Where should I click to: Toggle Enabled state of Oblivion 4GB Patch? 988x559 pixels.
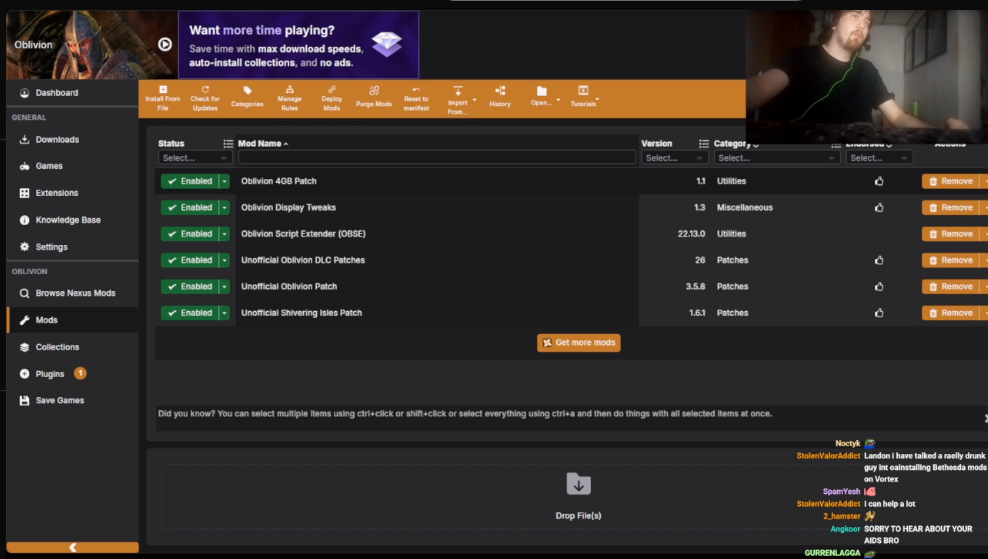tap(190, 181)
